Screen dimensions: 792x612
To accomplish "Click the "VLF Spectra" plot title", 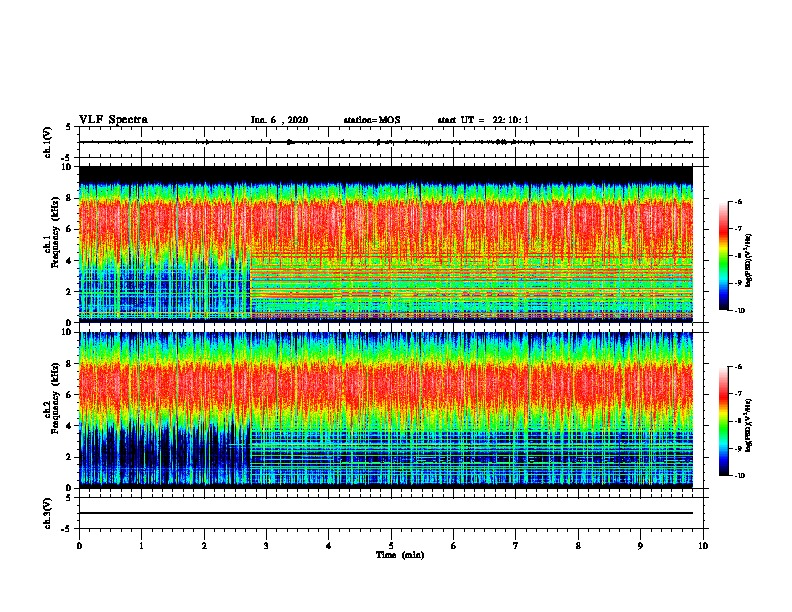I will point(113,120).
